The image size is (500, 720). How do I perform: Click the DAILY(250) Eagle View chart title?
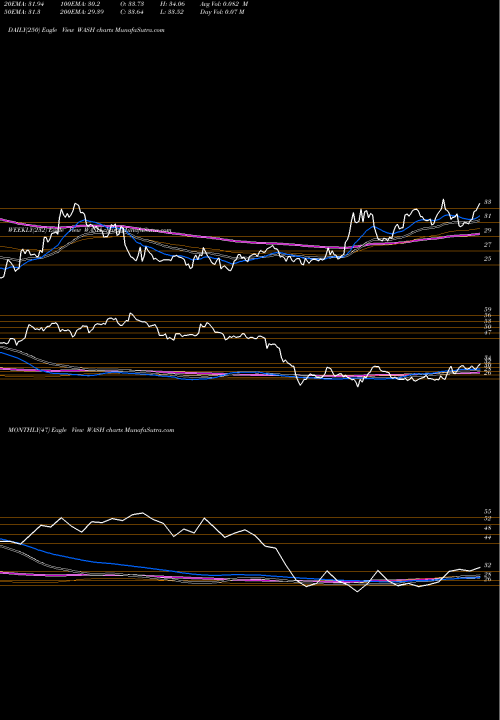(86, 30)
